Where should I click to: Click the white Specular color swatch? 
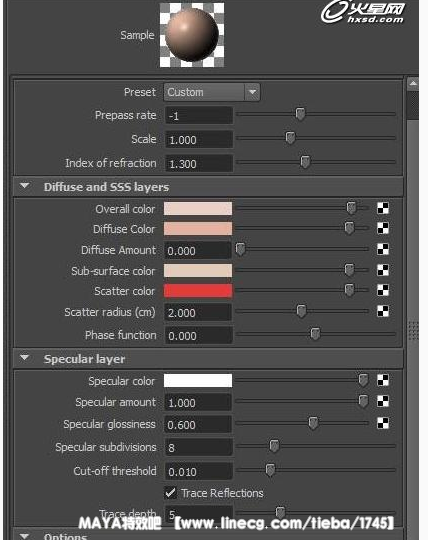(198, 381)
